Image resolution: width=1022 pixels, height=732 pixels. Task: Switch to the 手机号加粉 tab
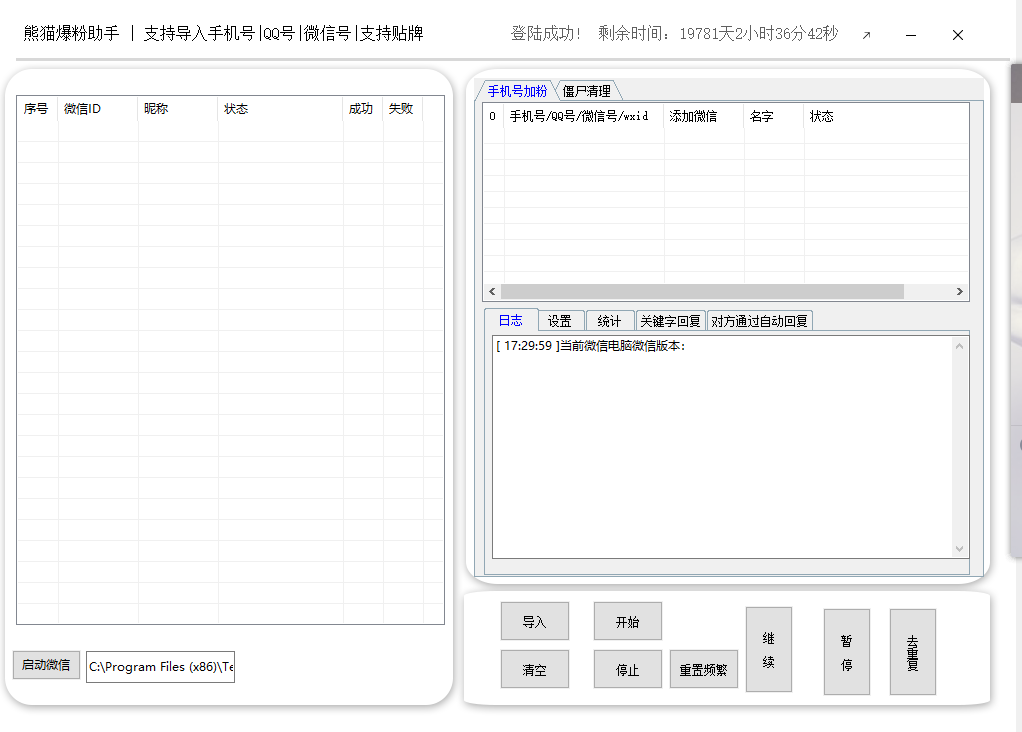pyautogui.click(x=517, y=91)
